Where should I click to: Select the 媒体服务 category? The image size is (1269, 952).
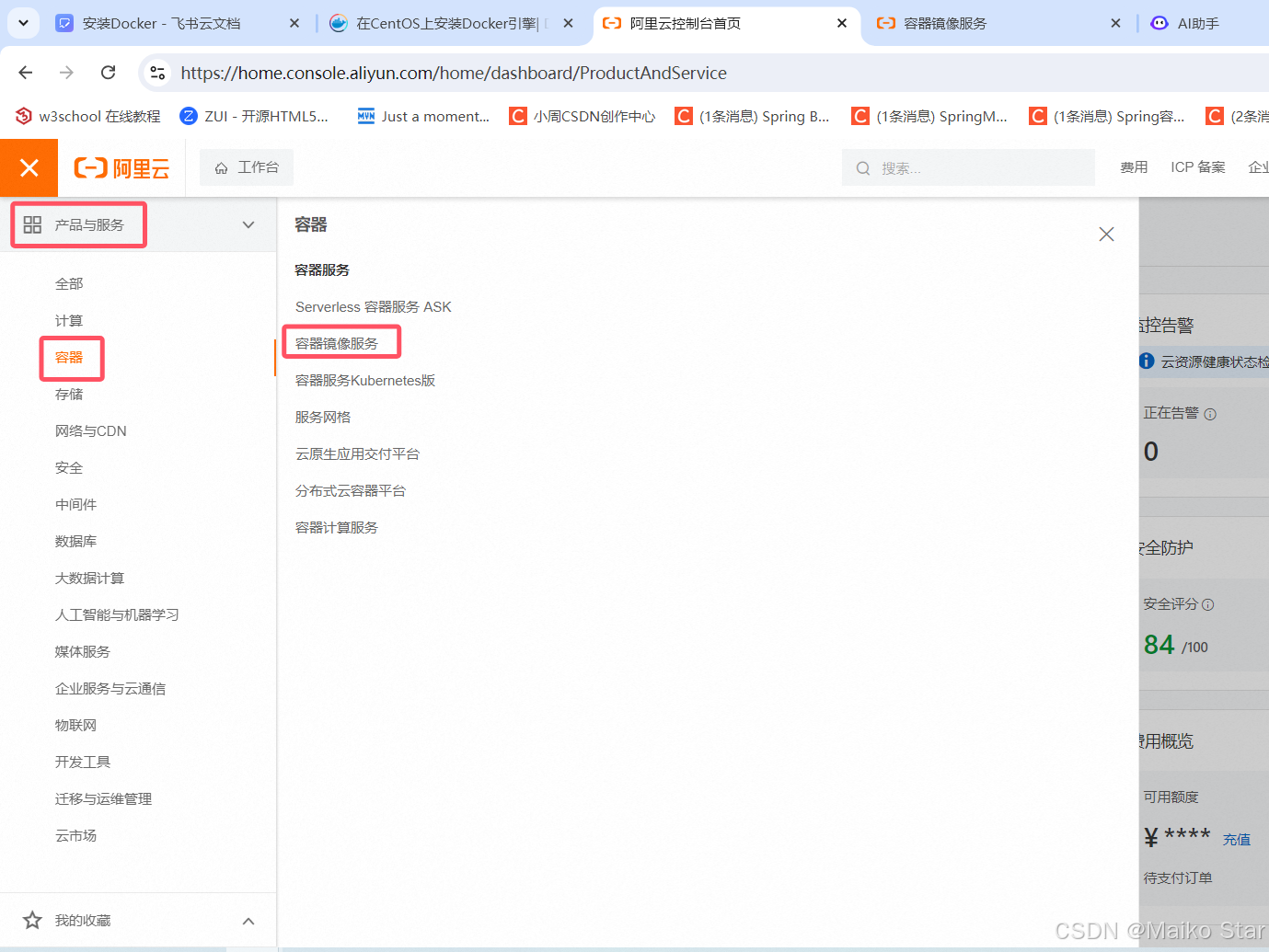click(x=83, y=652)
